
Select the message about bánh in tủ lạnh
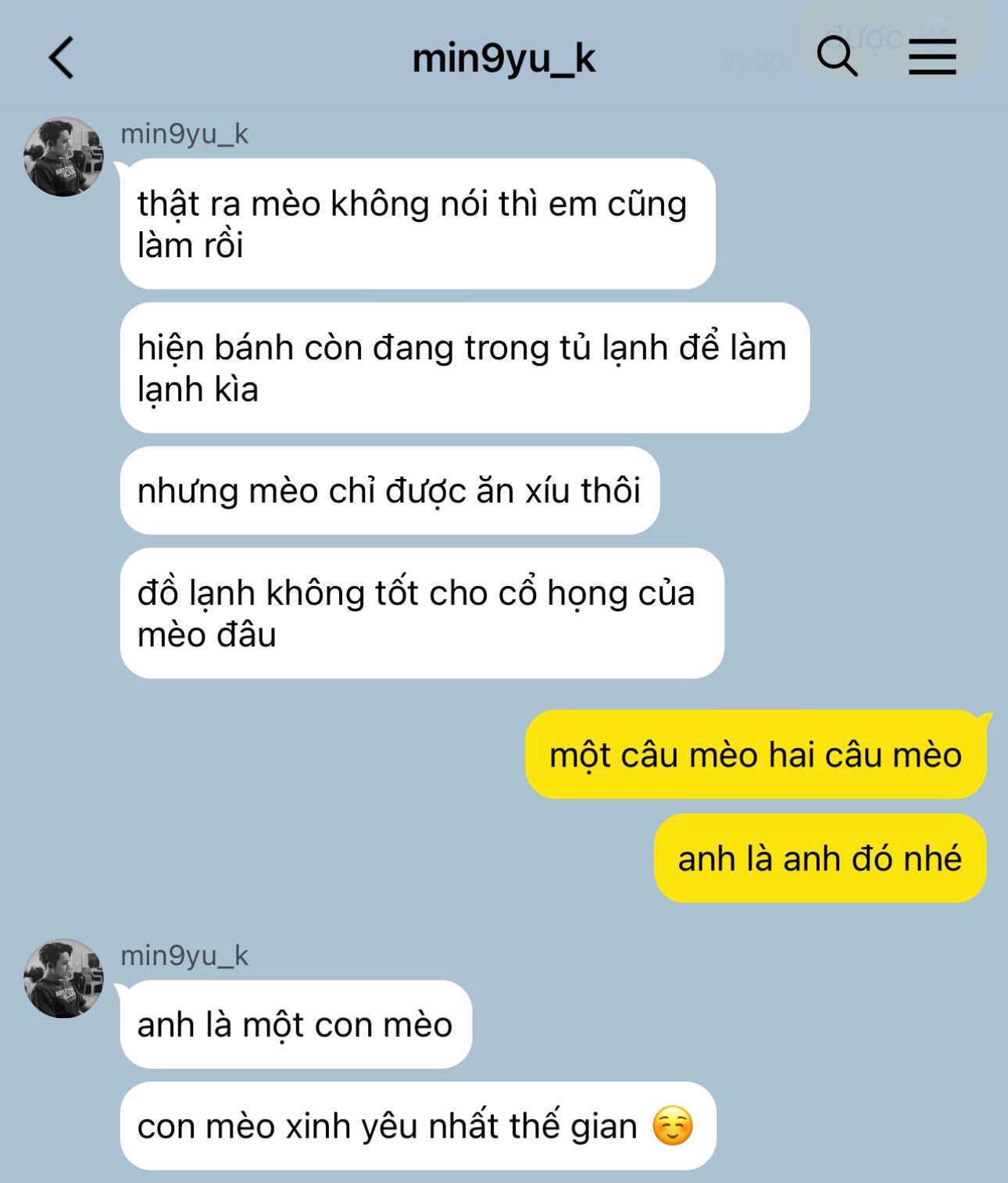[x=465, y=368]
